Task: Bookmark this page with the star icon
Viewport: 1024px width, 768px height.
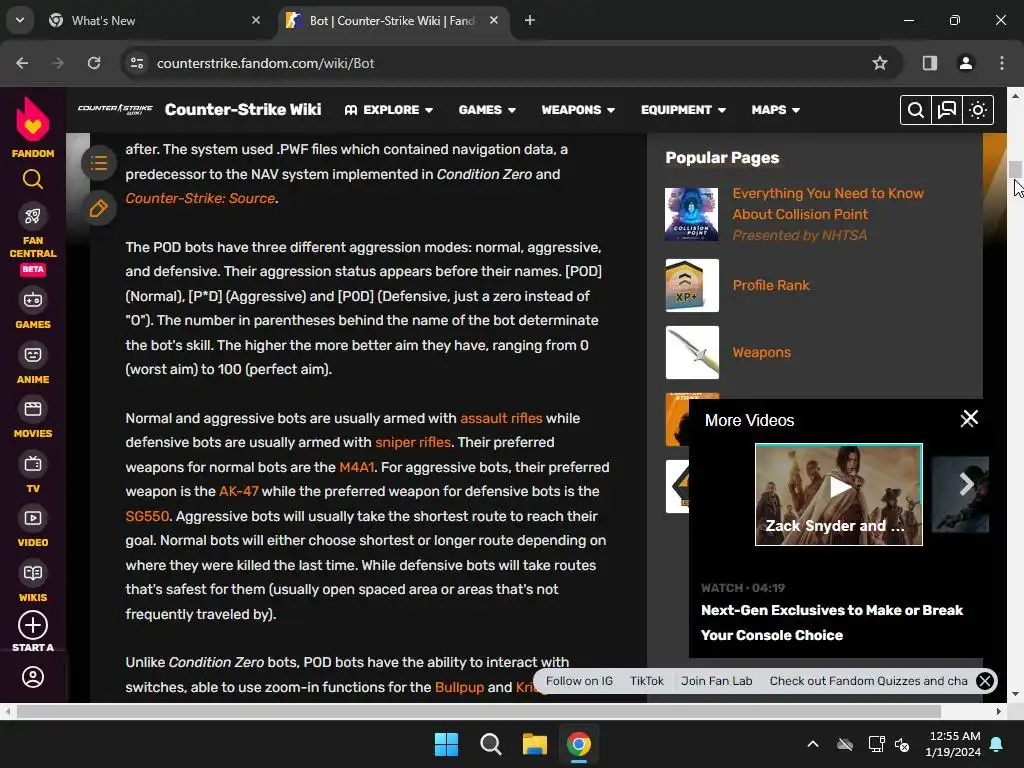Action: 880,63
